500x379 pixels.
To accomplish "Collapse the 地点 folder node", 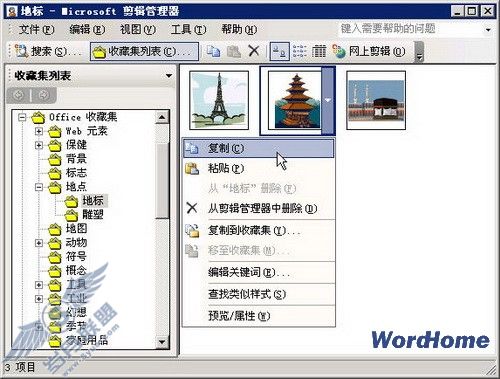I will click(x=39, y=187).
